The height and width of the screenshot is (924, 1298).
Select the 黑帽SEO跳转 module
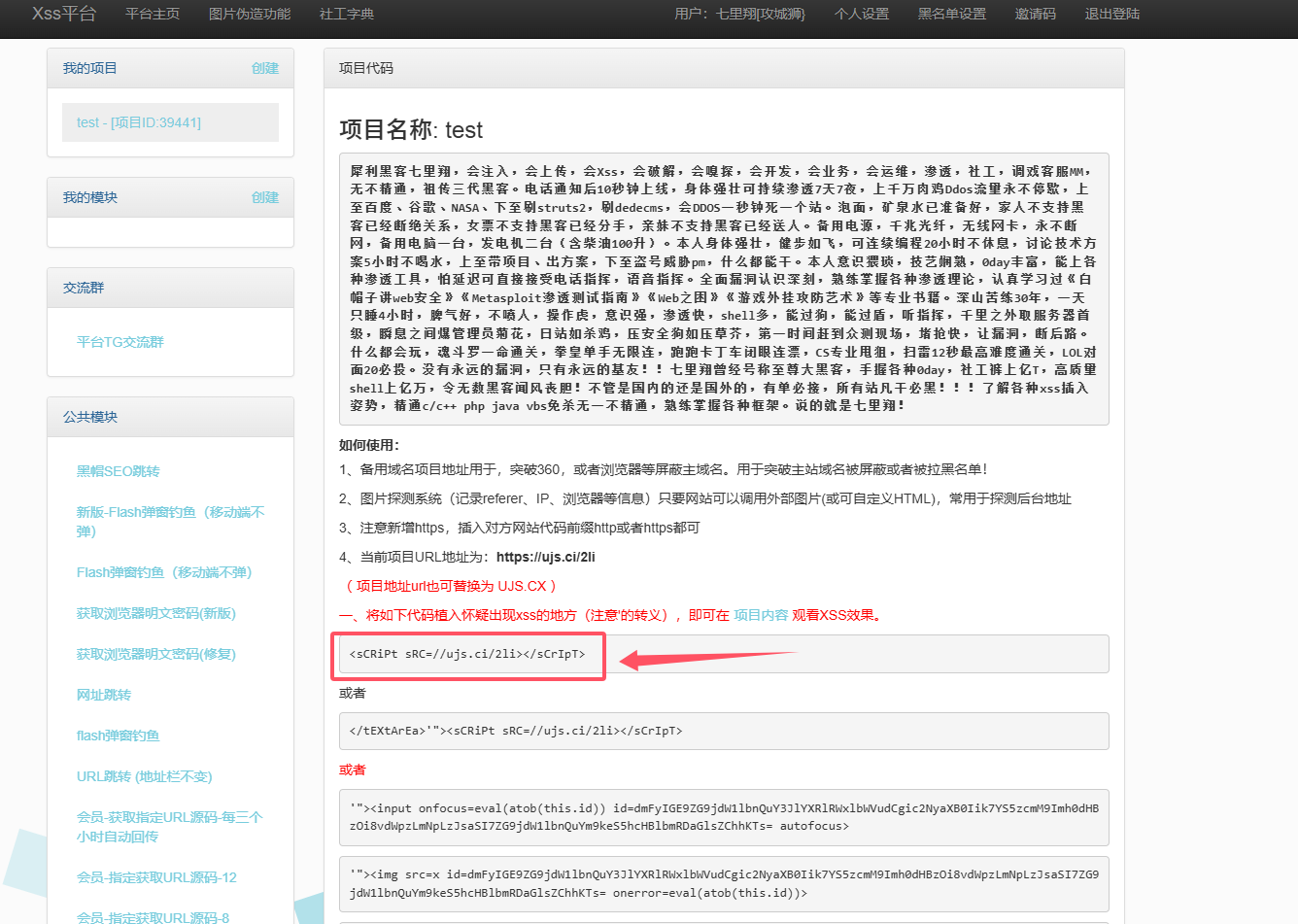tap(119, 471)
